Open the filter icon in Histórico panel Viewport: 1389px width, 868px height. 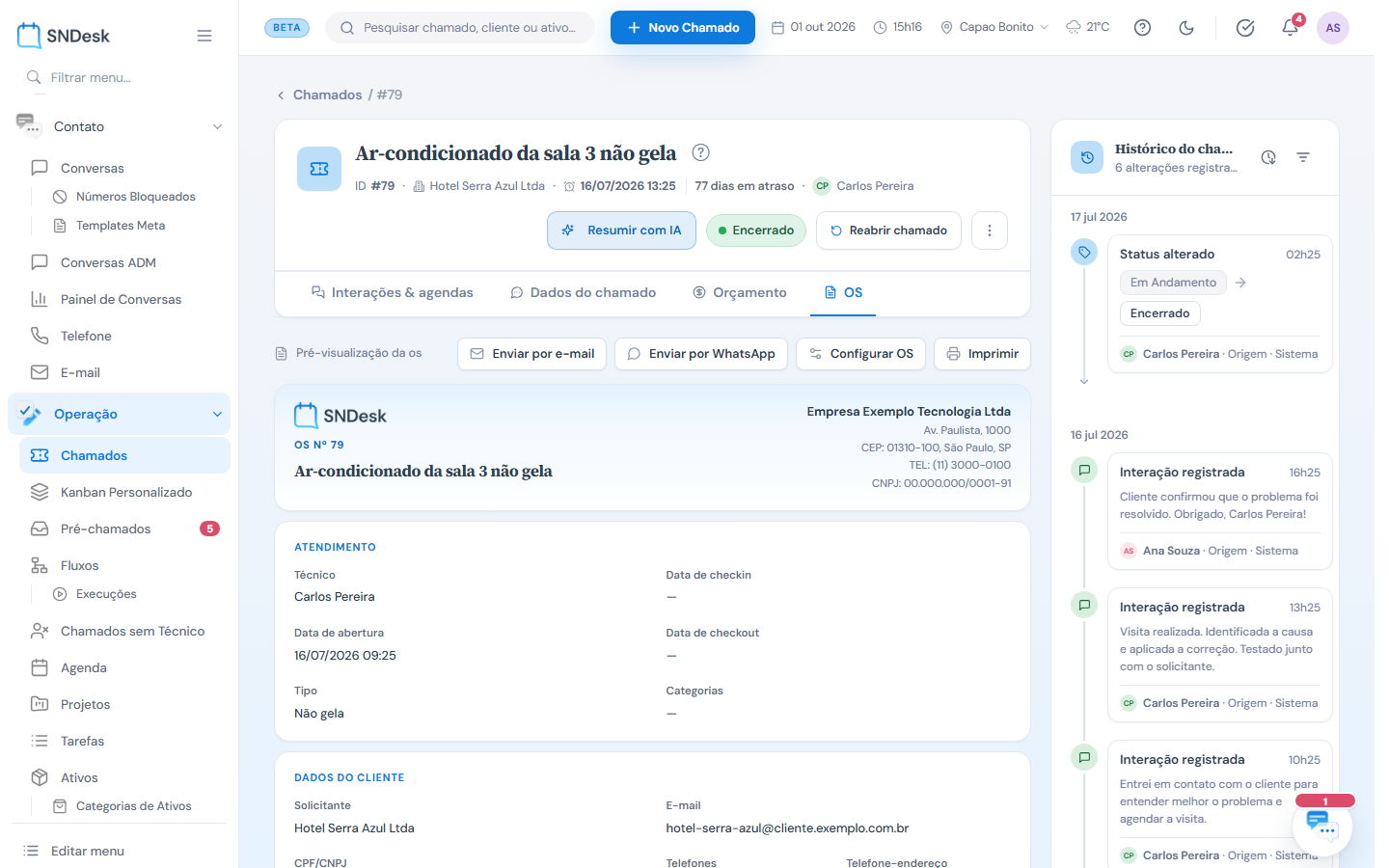pyautogui.click(x=1303, y=157)
